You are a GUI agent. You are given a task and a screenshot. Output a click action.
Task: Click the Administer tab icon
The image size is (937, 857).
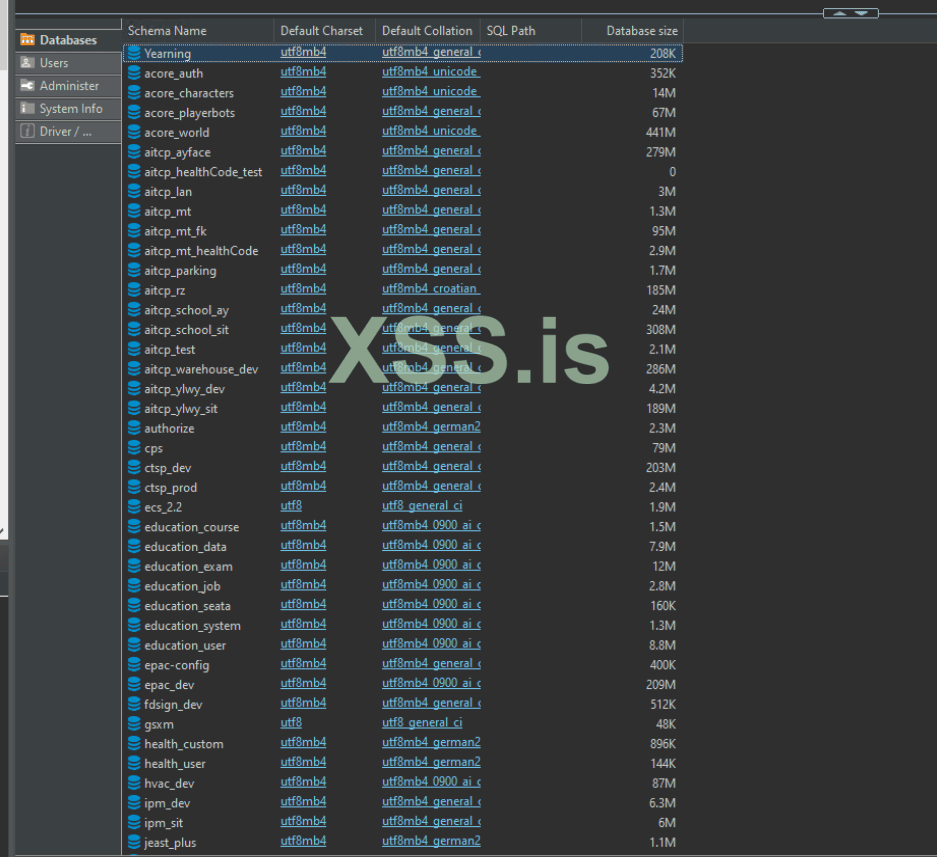[x=28, y=86]
